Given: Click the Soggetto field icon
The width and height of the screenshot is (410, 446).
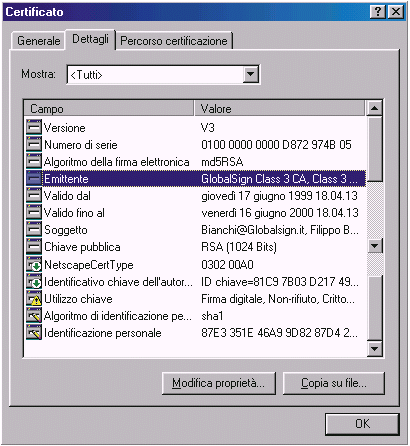Looking at the screenshot, I should pos(34,230).
